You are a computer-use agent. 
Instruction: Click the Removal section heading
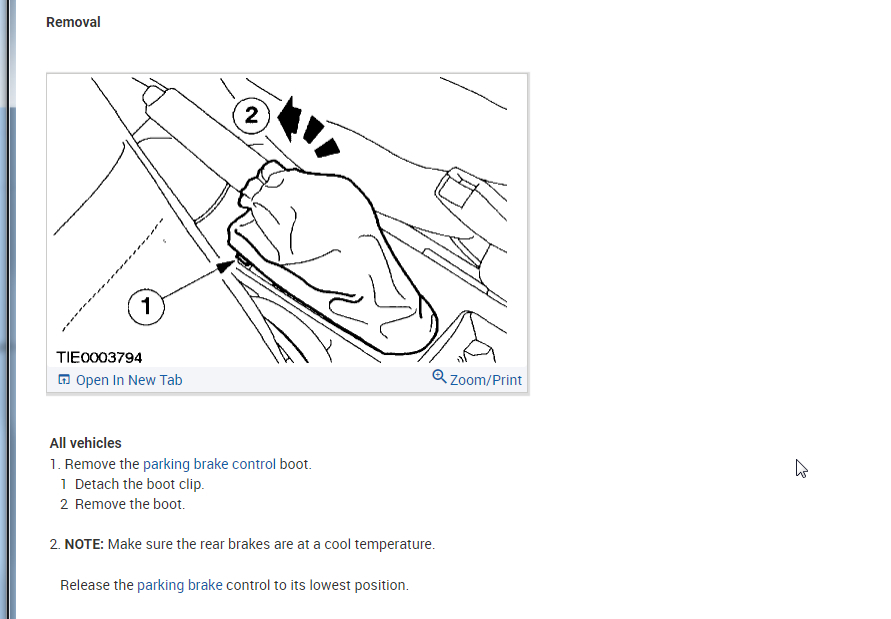pos(73,22)
